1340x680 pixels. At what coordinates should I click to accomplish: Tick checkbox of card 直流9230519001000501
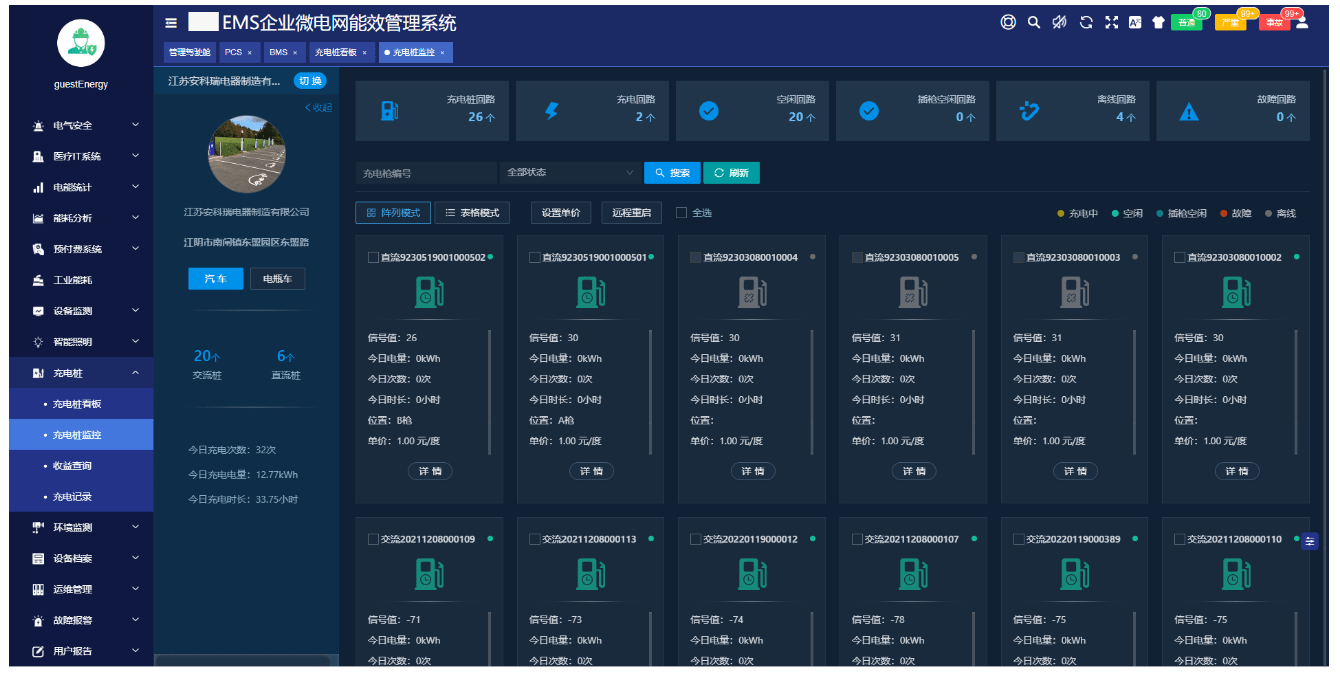click(535, 258)
